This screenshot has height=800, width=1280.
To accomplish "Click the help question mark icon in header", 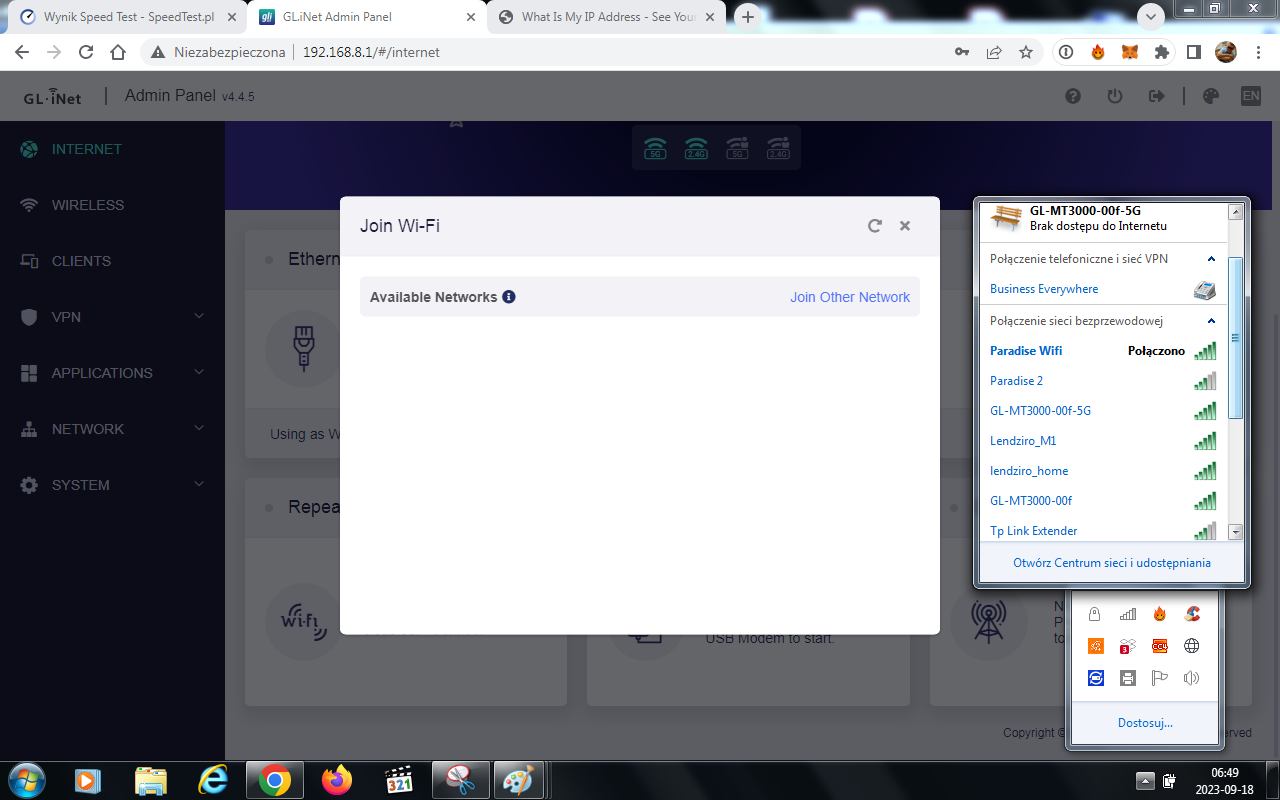I will (x=1073, y=96).
